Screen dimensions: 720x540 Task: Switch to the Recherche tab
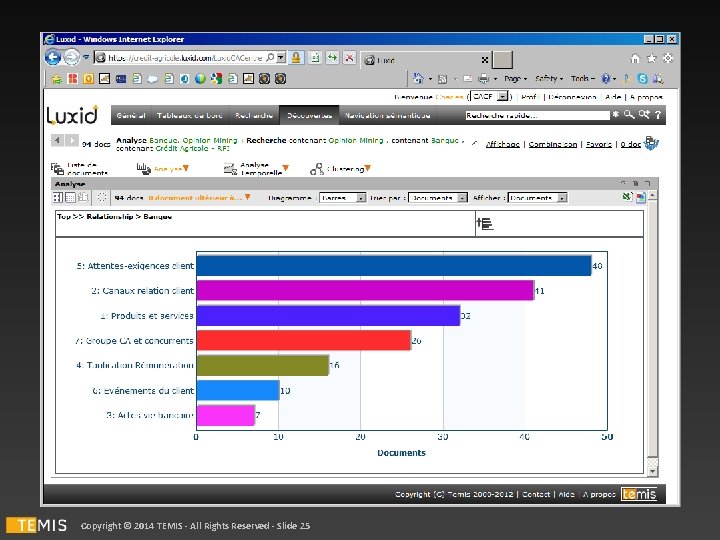[254, 115]
